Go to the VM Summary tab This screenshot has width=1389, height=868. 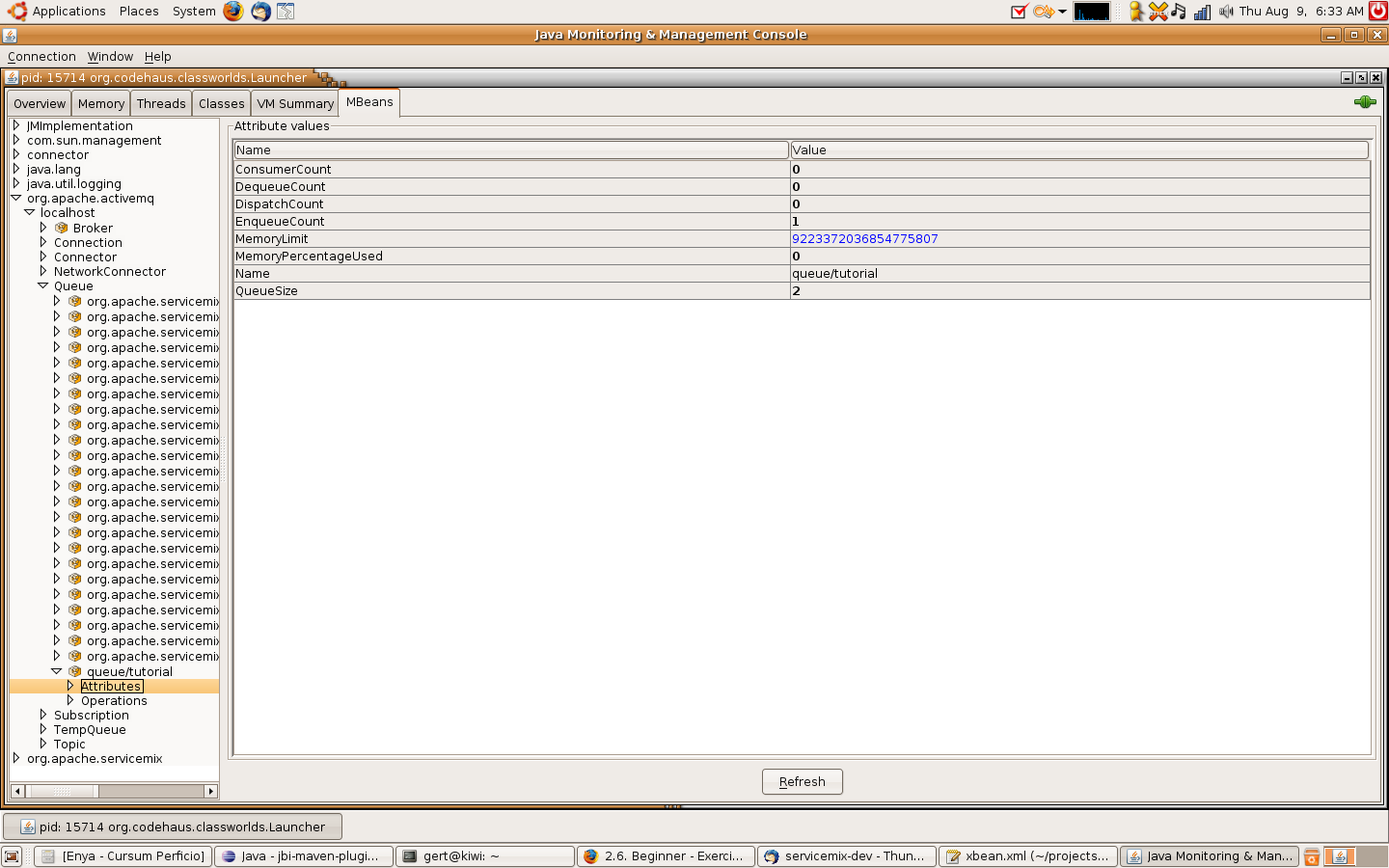pos(295,103)
